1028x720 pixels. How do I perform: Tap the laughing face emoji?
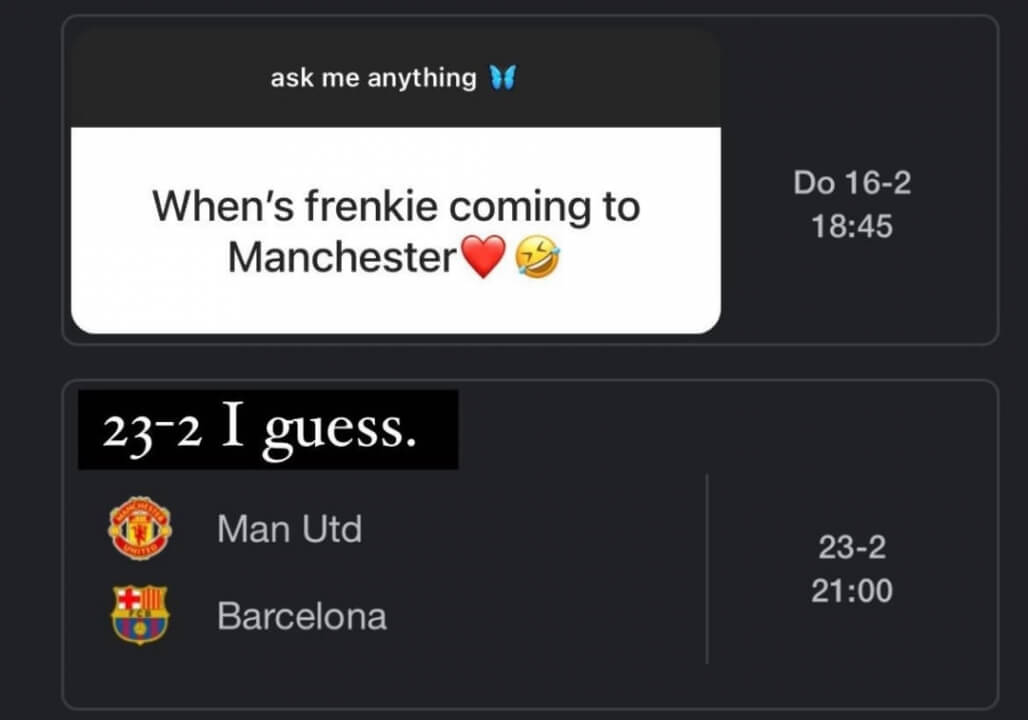(x=537, y=260)
